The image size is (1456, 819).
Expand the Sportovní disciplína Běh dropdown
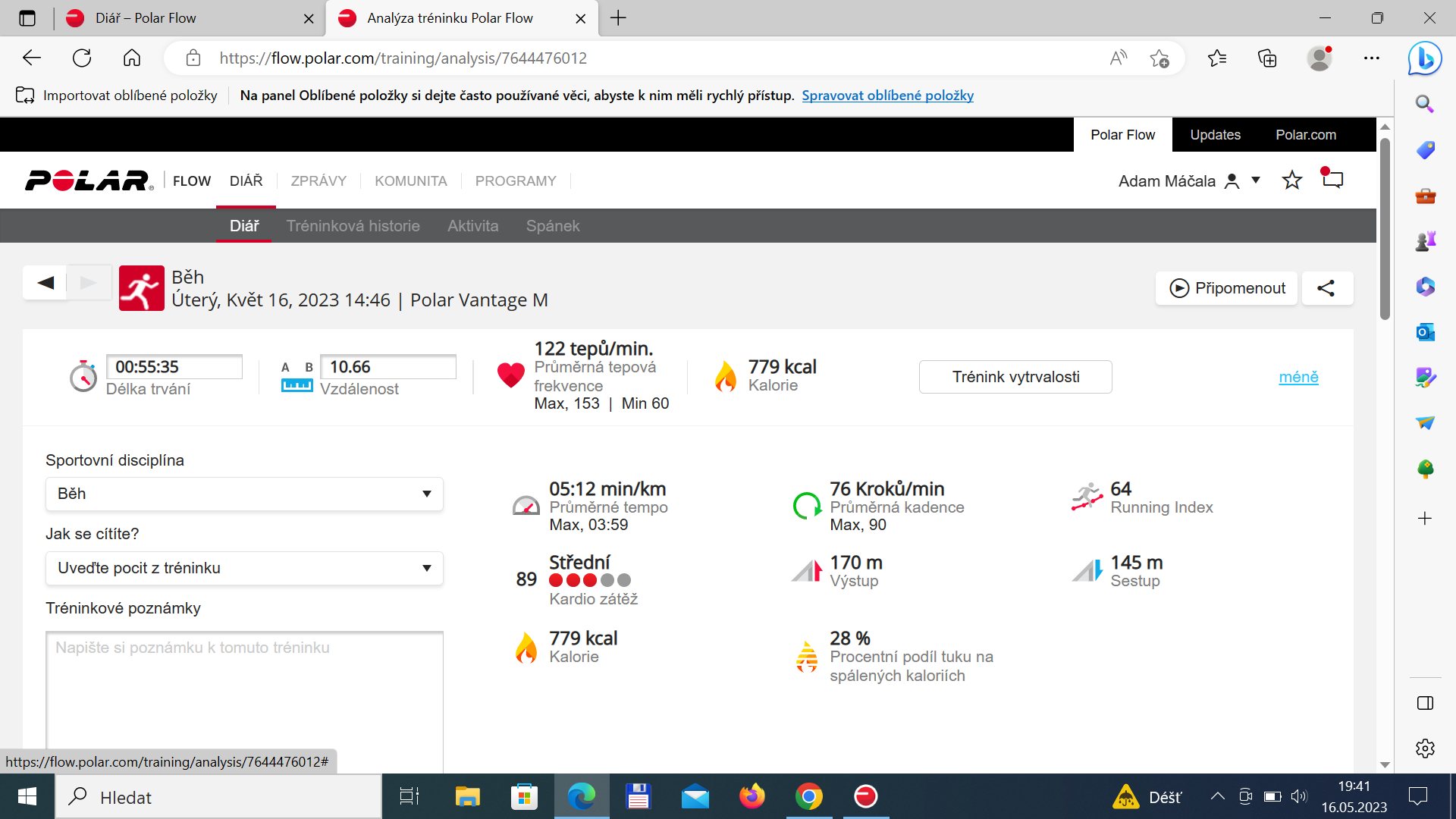pos(244,494)
